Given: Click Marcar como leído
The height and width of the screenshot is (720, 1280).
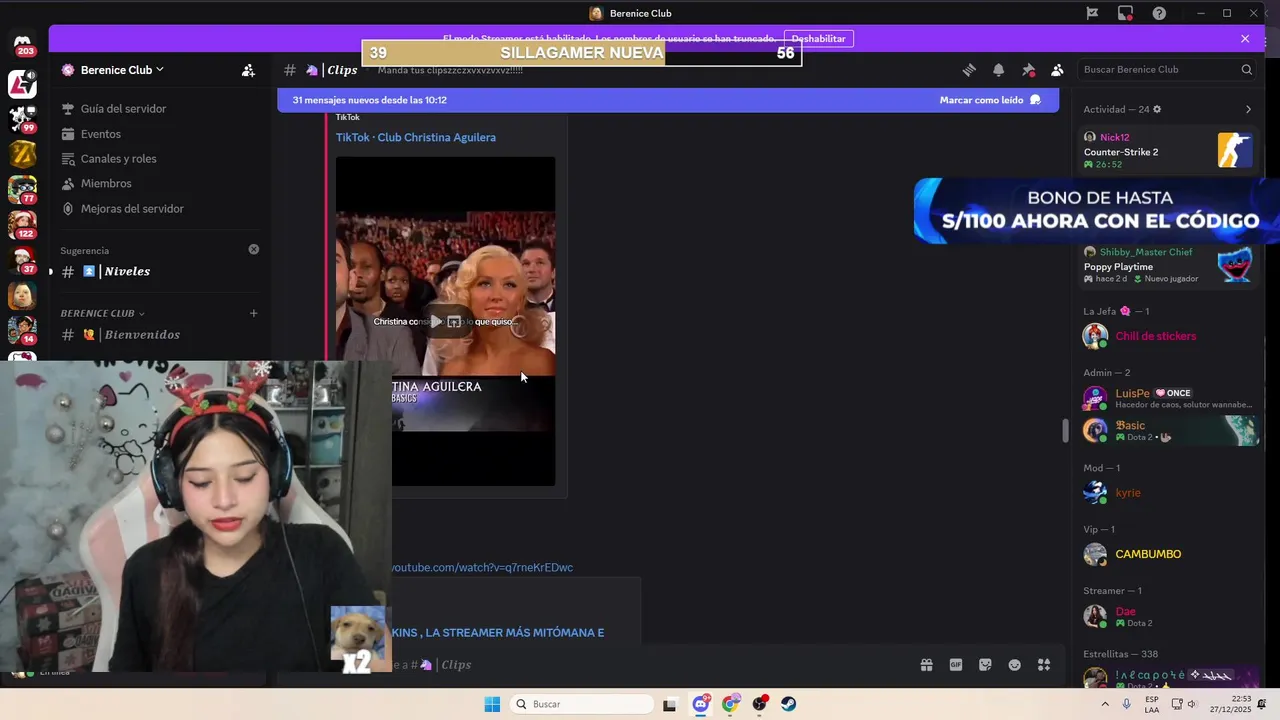Looking at the screenshot, I should coord(990,100).
